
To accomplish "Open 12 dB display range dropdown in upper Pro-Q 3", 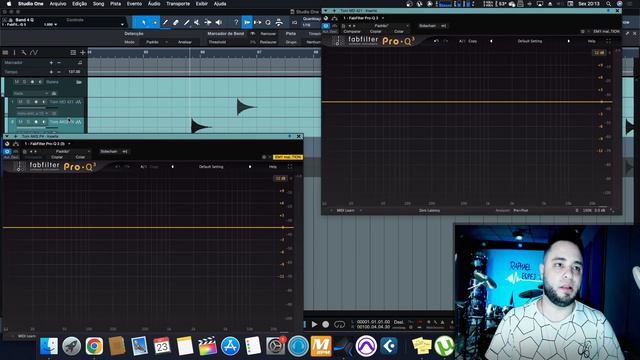I will pos(599,53).
